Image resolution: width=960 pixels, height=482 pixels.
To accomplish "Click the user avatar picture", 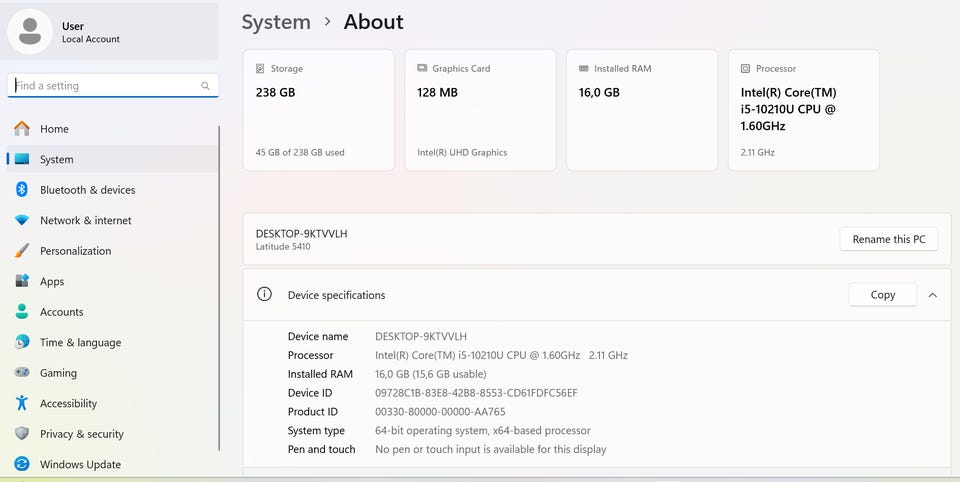I will click(30, 31).
